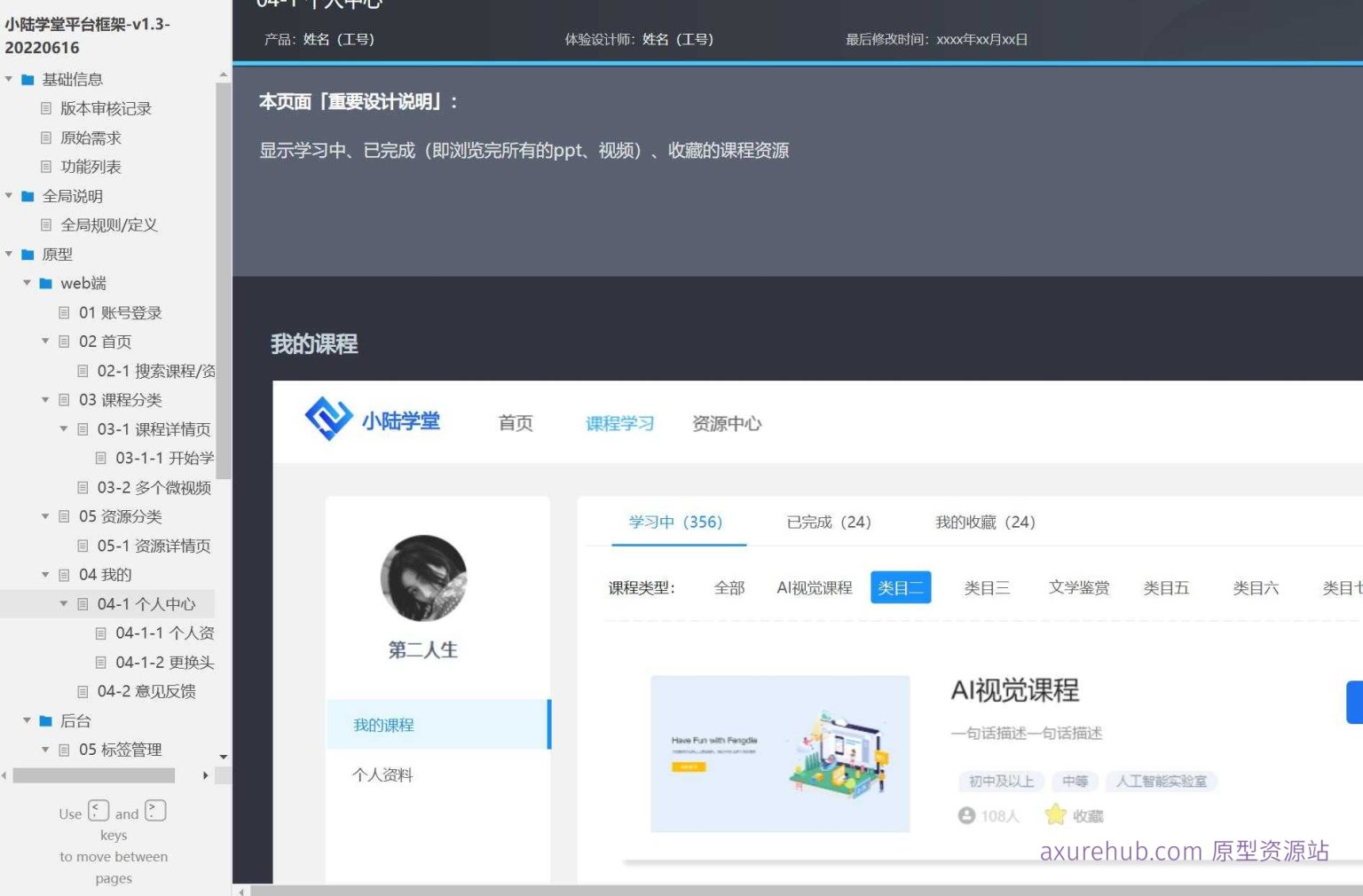Select the 基础信息 folder icon

(x=26, y=79)
